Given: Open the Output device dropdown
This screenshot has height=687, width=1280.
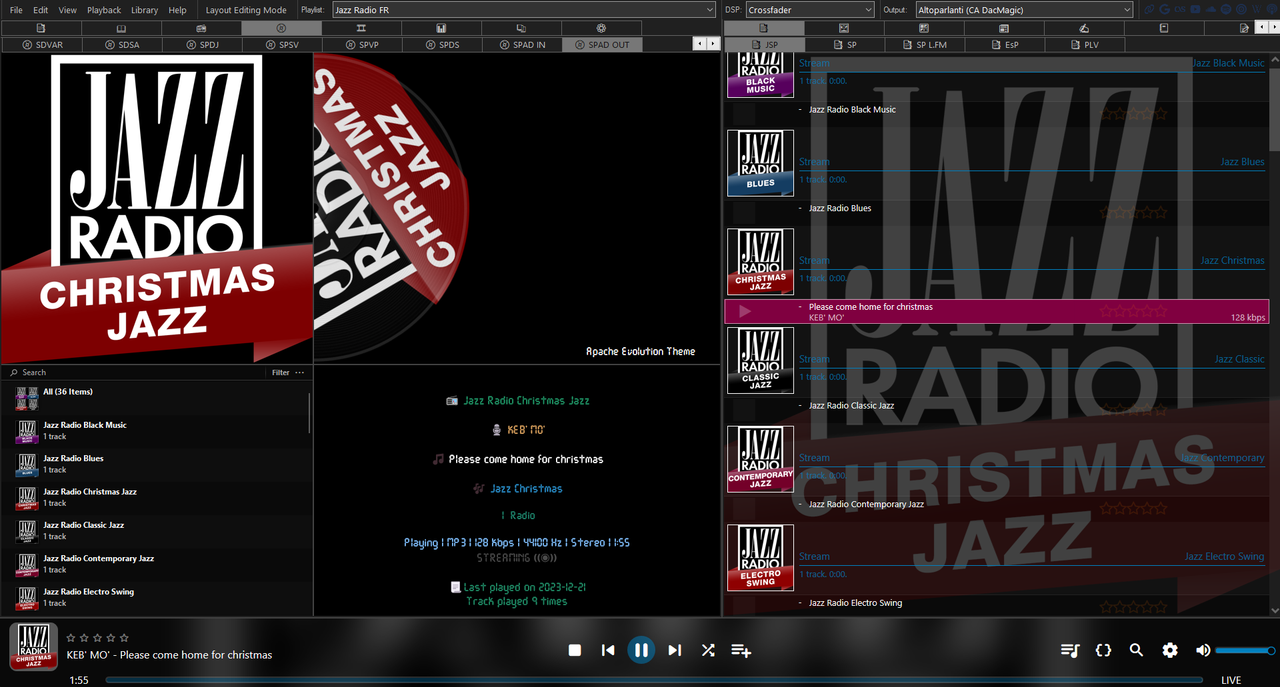Looking at the screenshot, I should [1024, 10].
